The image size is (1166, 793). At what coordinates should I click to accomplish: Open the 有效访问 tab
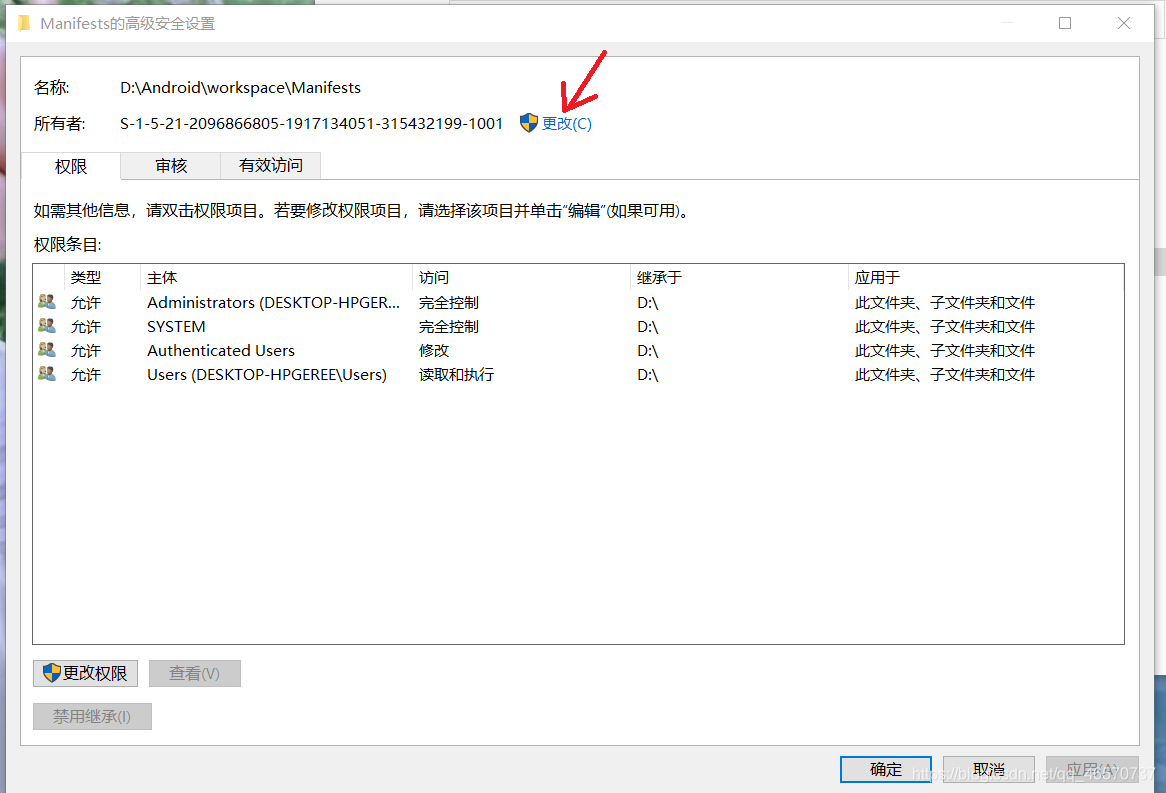(x=271, y=165)
